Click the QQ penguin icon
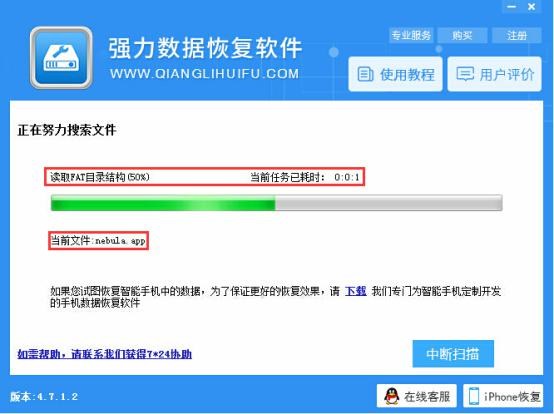 pos(391,396)
